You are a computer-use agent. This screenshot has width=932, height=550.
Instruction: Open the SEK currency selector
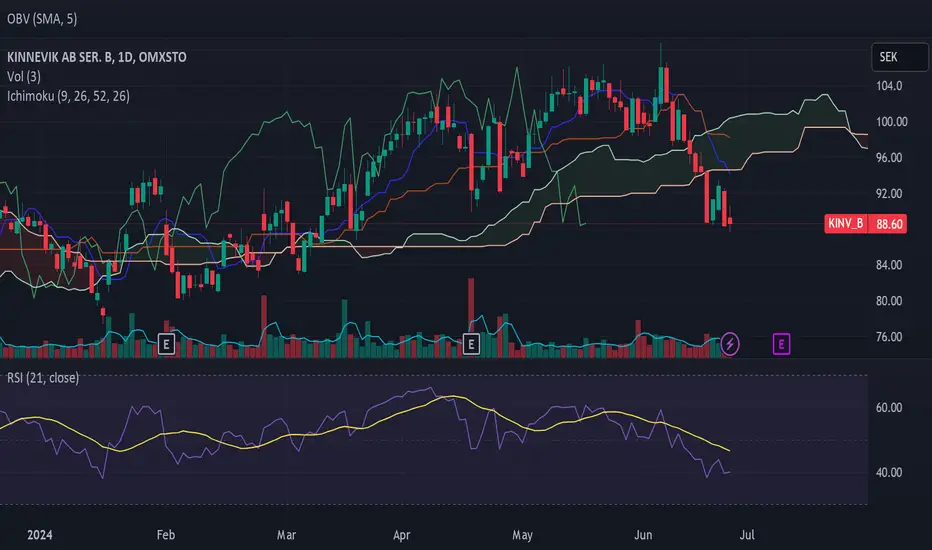pos(899,57)
